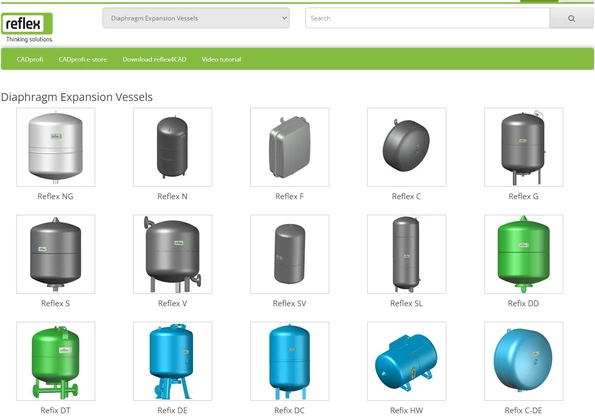Click the Refix DT label link
The height and width of the screenshot is (420, 595).
pyautogui.click(x=55, y=410)
